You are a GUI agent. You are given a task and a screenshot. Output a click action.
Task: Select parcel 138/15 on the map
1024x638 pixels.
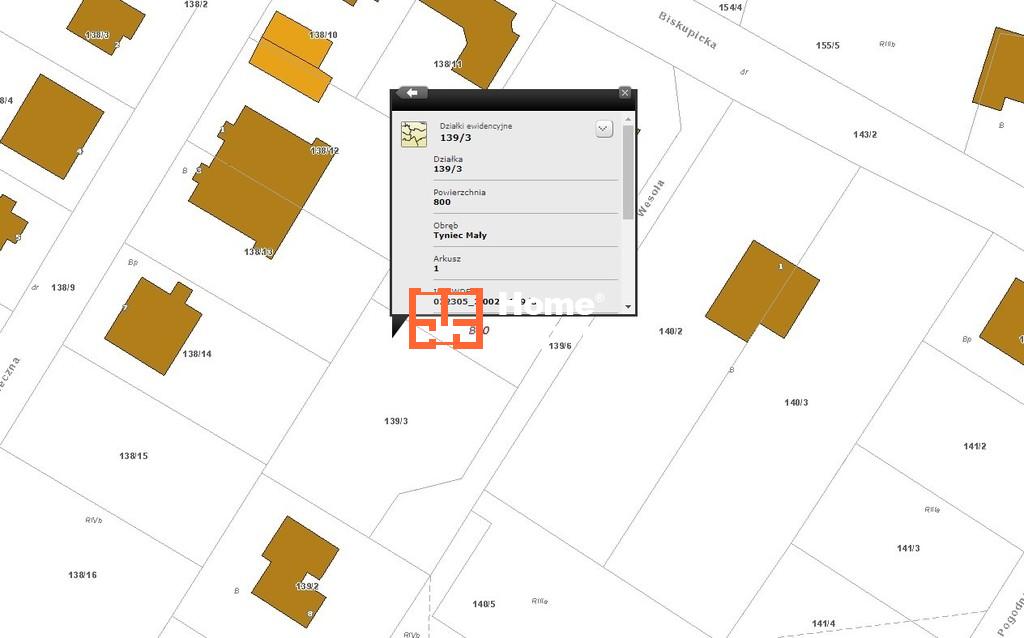[133, 456]
